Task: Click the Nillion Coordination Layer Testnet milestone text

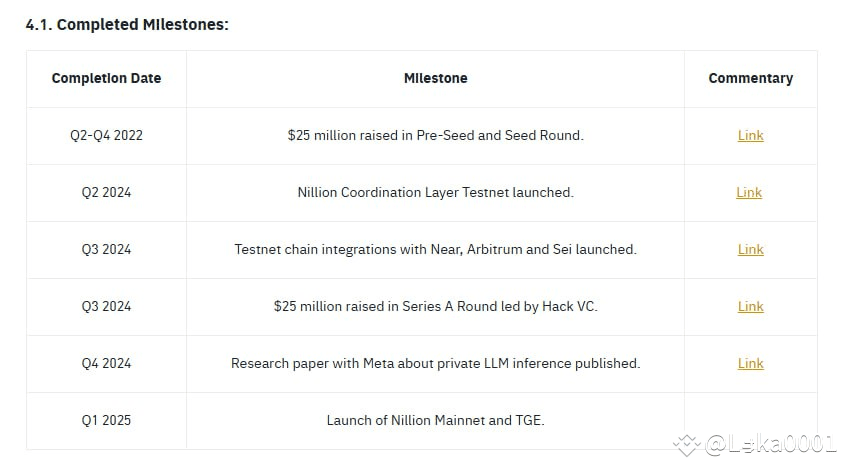Action: pyautogui.click(x=435, y=192)
